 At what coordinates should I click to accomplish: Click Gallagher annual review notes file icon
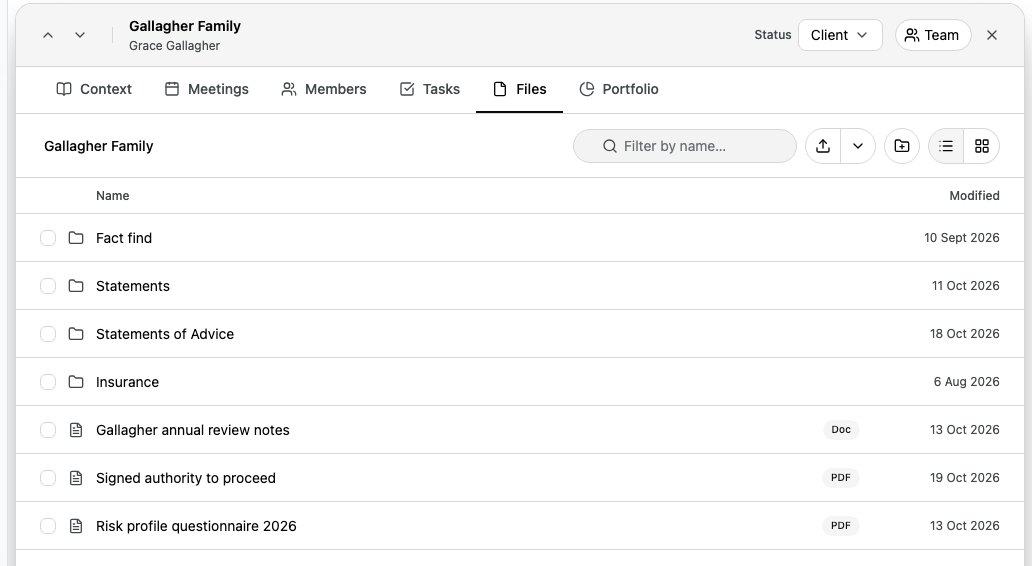point(76,430)
